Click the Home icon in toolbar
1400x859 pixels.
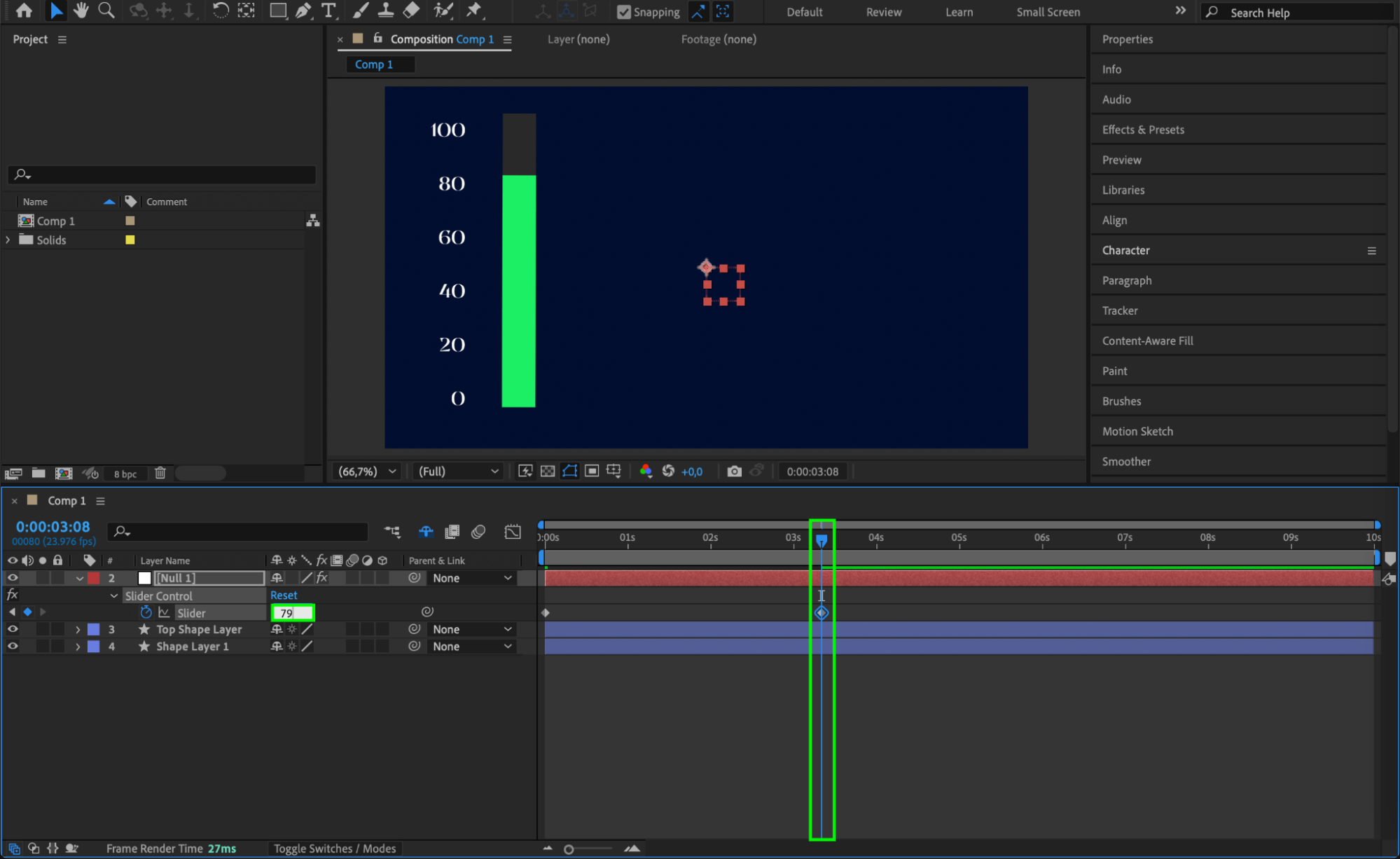click(24, 11)
